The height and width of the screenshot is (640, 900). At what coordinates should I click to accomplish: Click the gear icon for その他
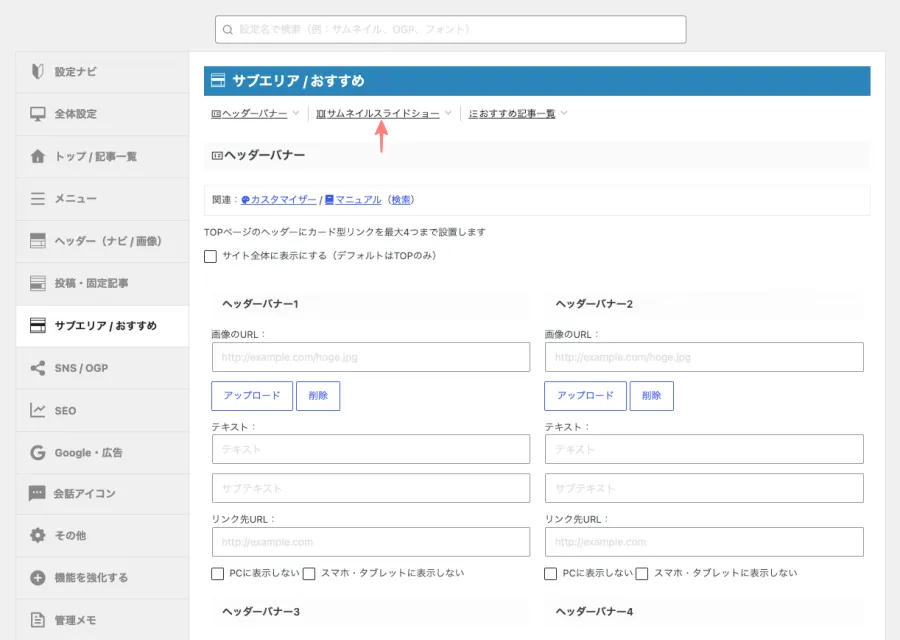point(37,535)
